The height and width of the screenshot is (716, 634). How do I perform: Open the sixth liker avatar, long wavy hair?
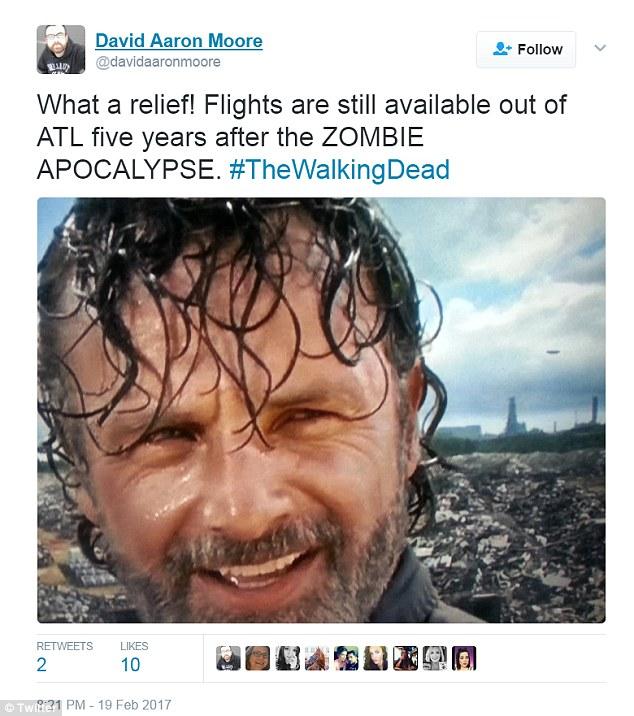pyautogui.click(x=375, y=658)
